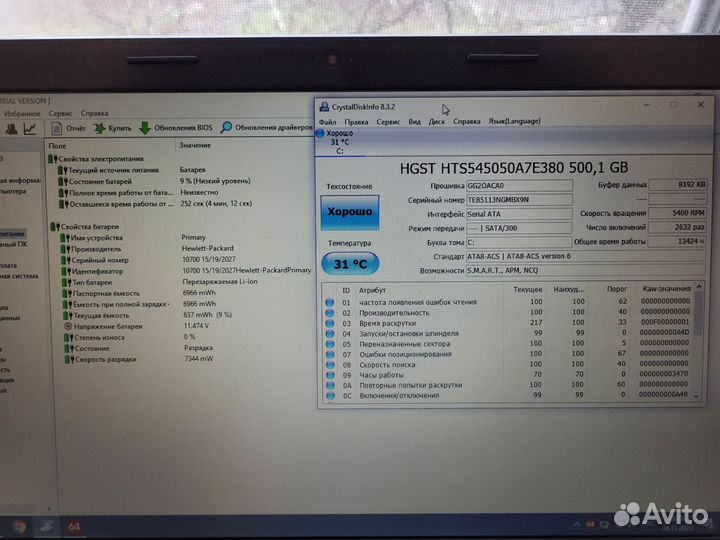Click Обновления BIOS toolbar button
The image size is (720, 540).
[176, 128]
